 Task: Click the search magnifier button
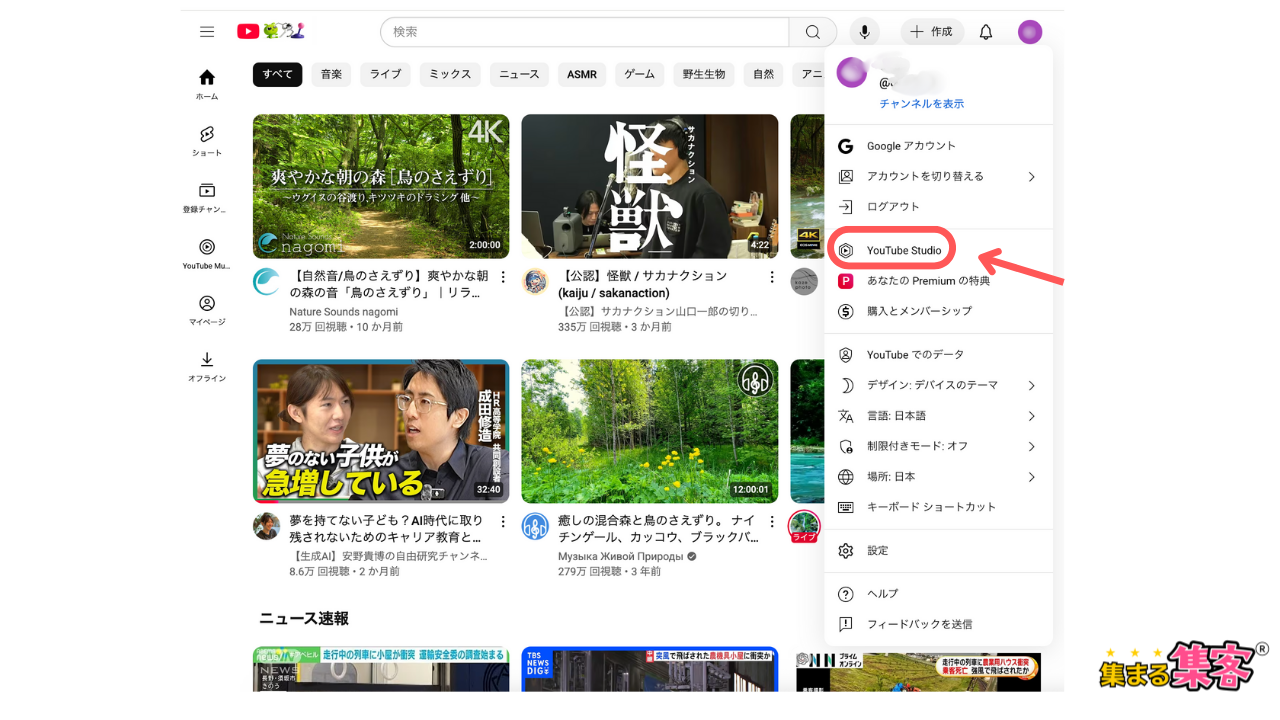[813, 32]
